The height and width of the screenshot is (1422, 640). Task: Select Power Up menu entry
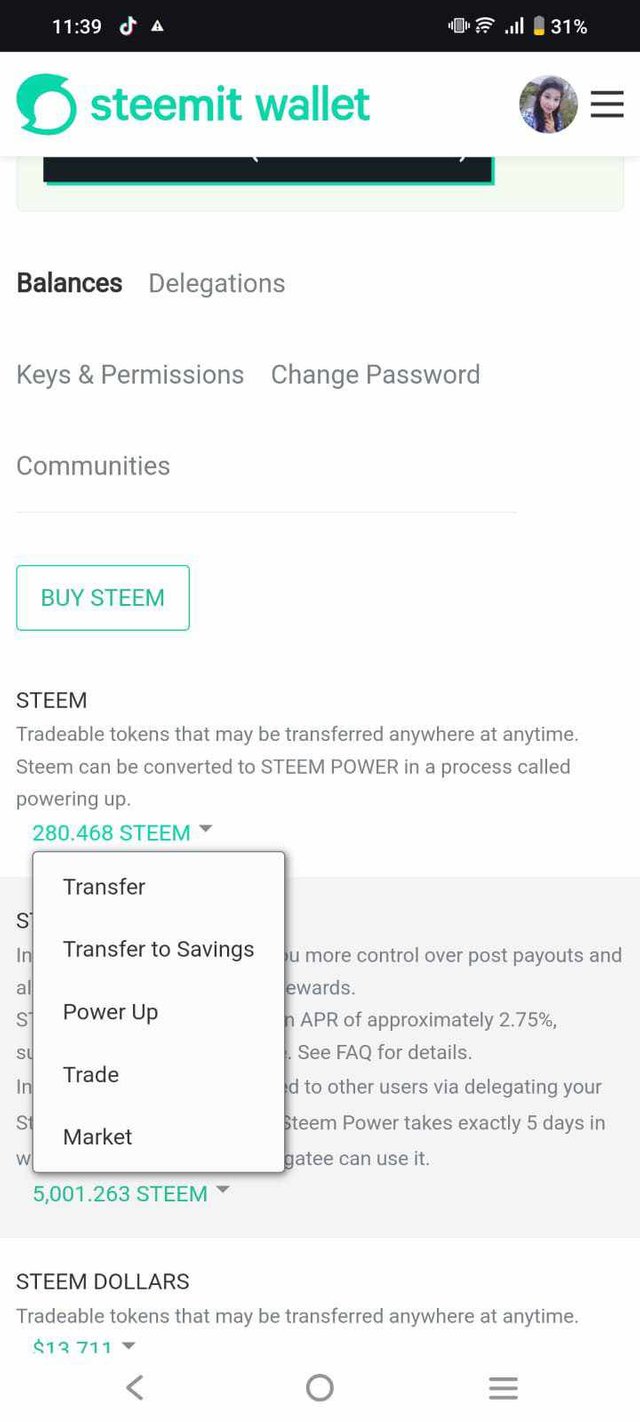tap(110, 1012)
